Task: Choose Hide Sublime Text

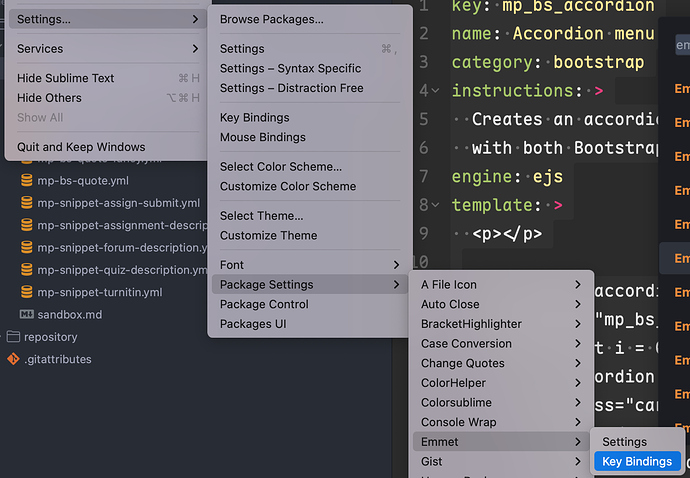Action: click(x=107, y=78)
